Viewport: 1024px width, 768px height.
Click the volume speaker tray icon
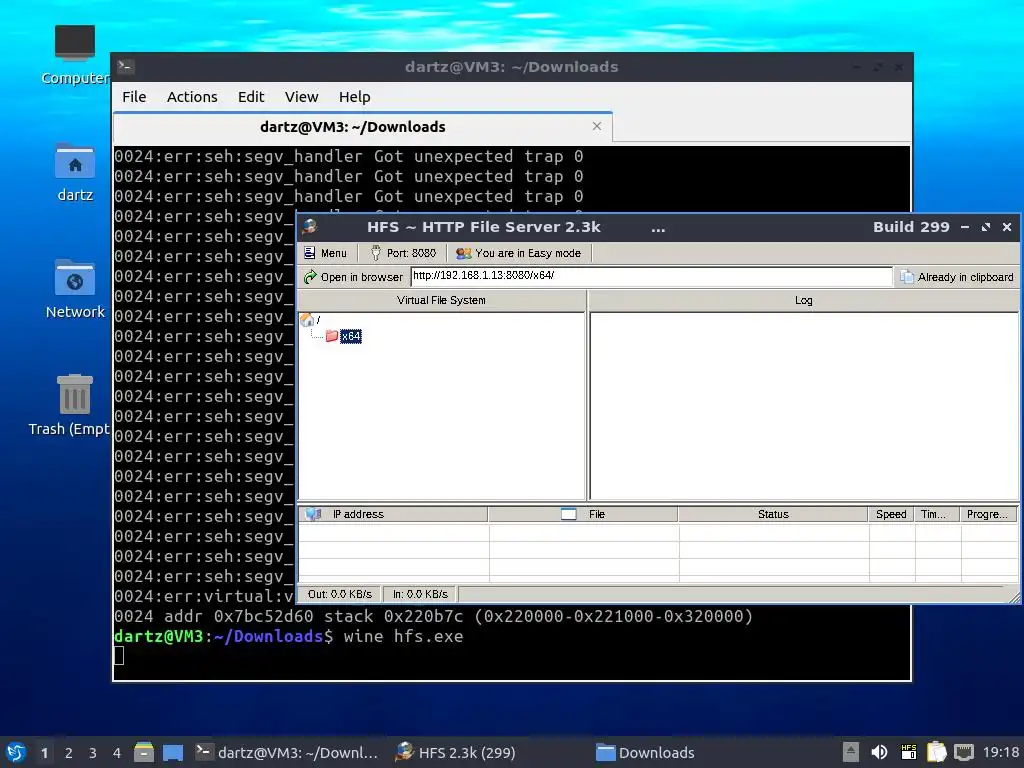tap(879, 752)
